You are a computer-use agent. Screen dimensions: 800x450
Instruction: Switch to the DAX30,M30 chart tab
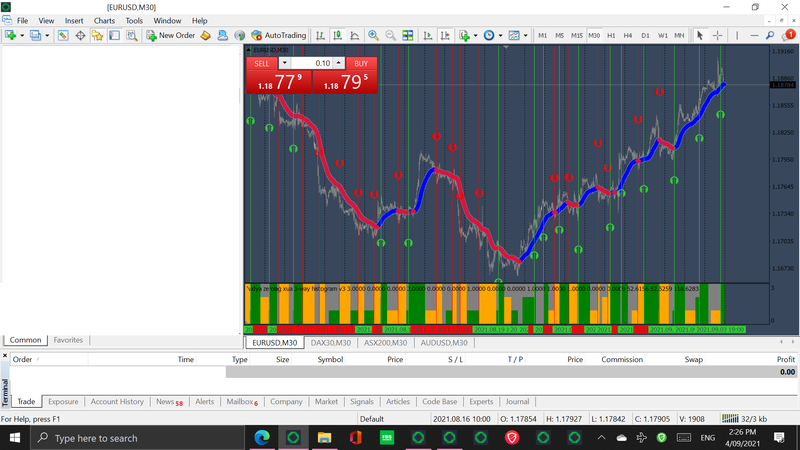point(331,343)
